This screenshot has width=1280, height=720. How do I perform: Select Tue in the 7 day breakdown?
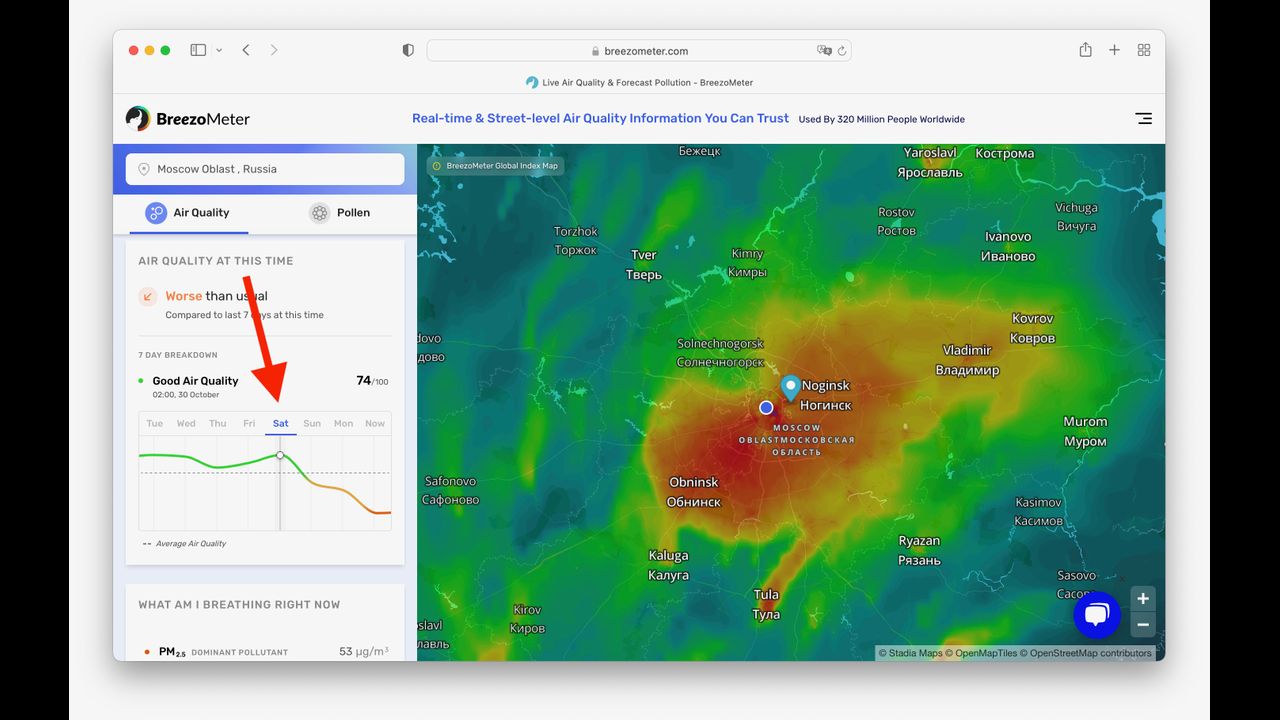click(x=154, y=424)
